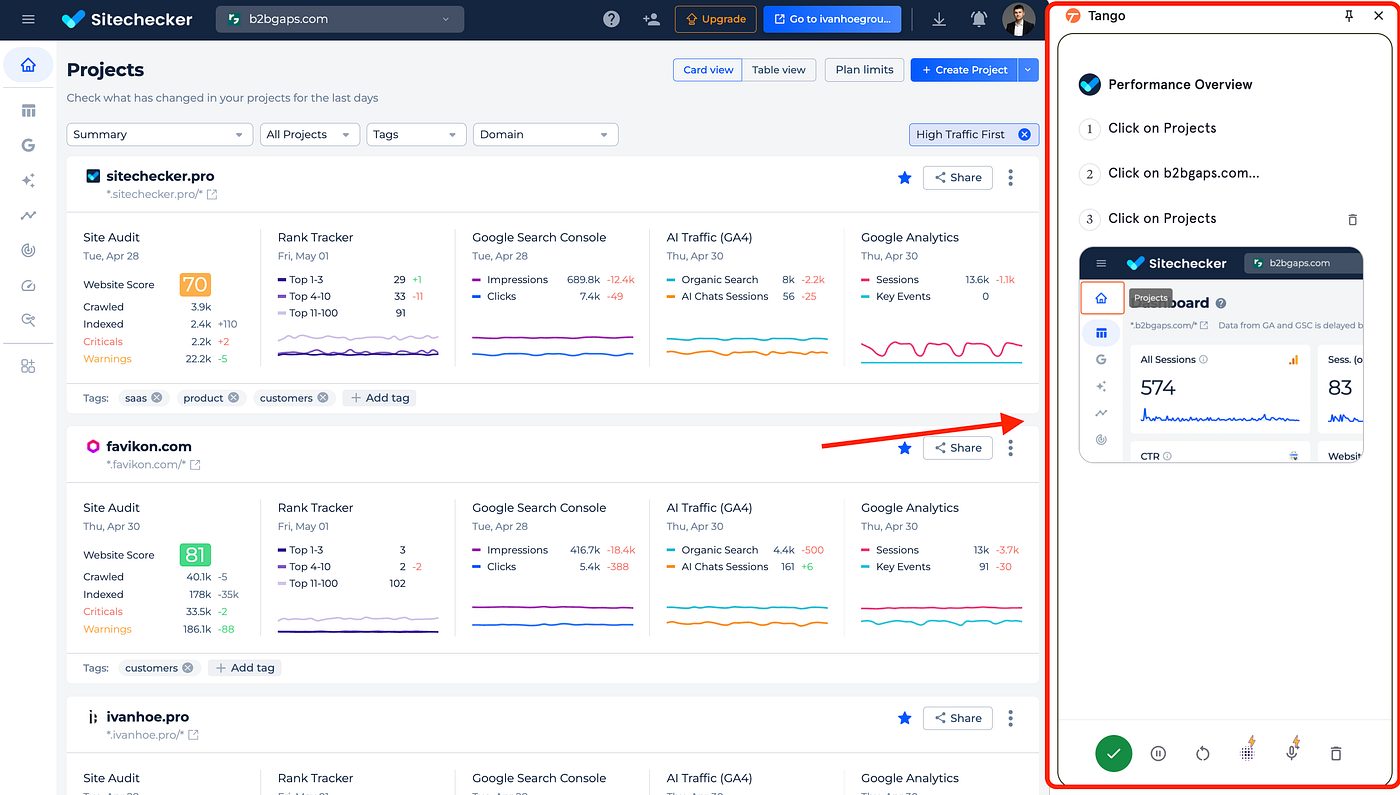The width and height of the screenshot is (1400, 795).
Task: Open All Projects dropdown
Action: point(309,134)
